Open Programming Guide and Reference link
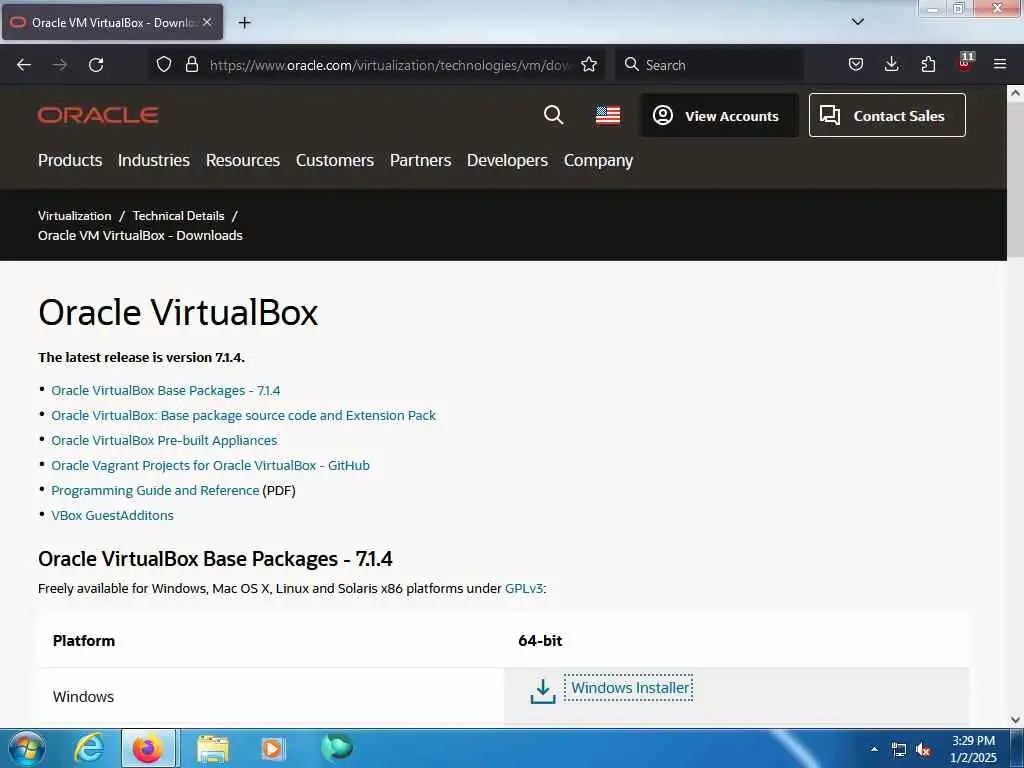Image resolution: width=1024 pixels, height=768 pixels. 155,490
